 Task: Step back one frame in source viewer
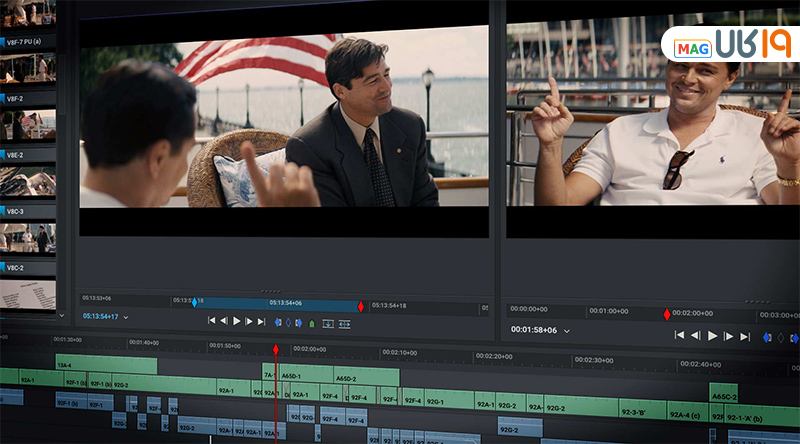(224, 321)
